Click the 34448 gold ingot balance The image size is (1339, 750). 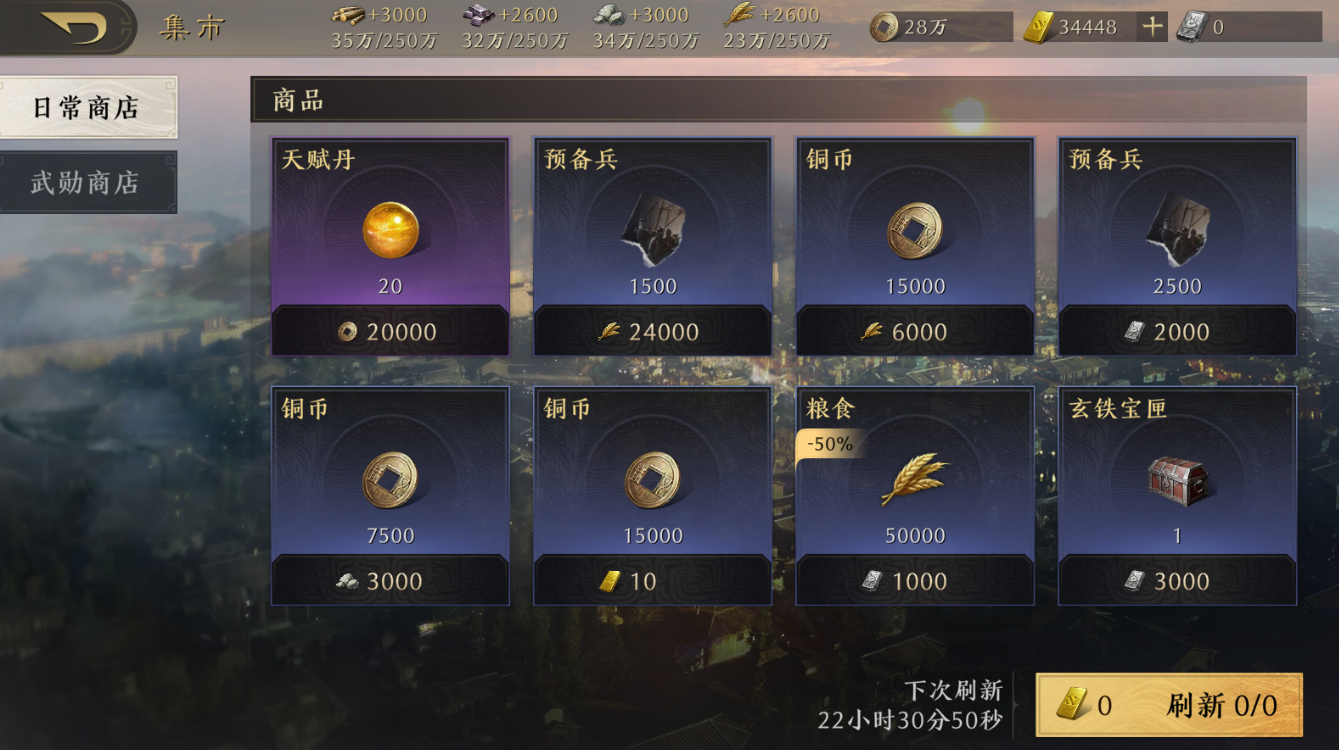[x=1078, y=27]
